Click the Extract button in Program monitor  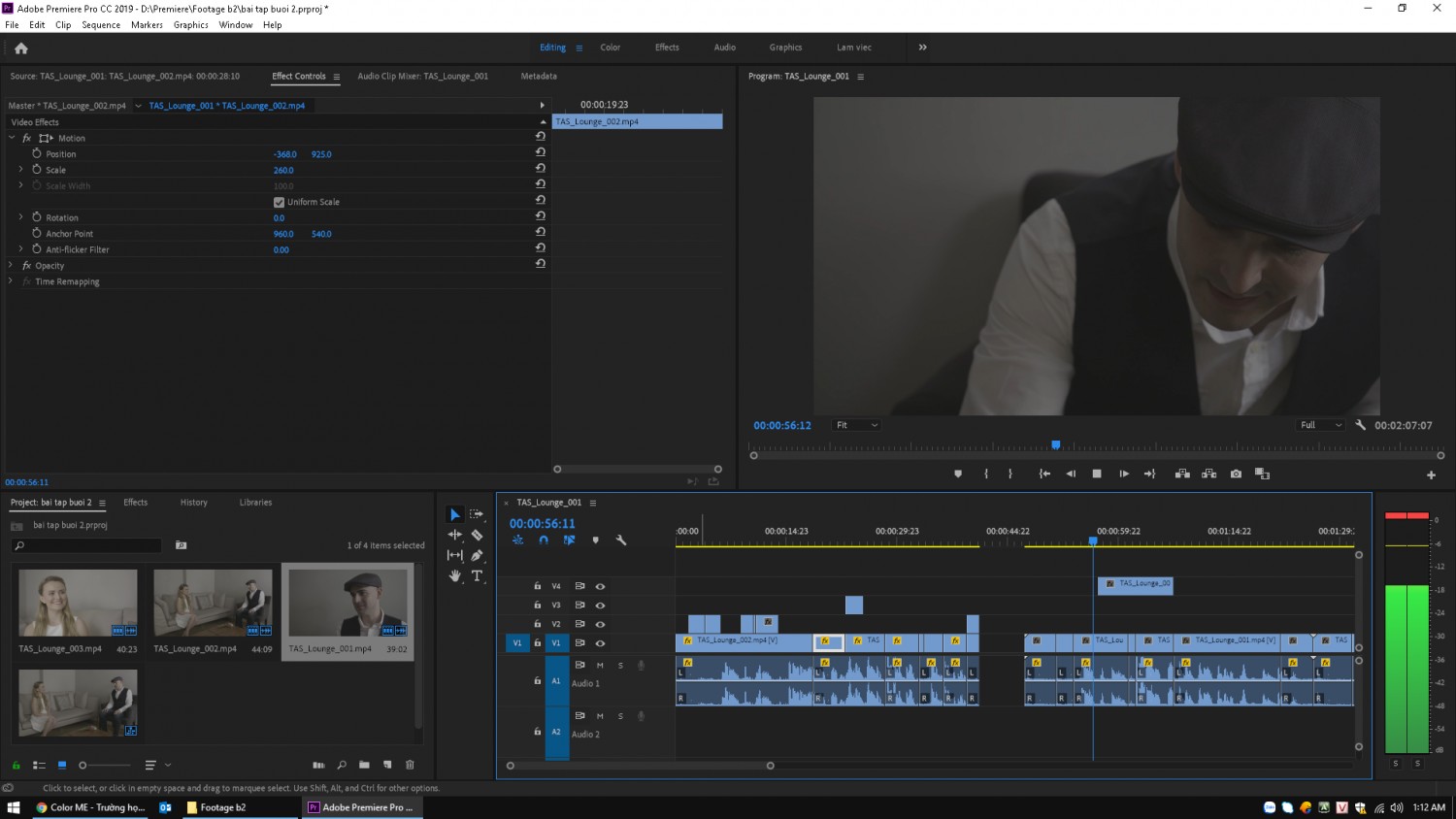point(1208,474)
